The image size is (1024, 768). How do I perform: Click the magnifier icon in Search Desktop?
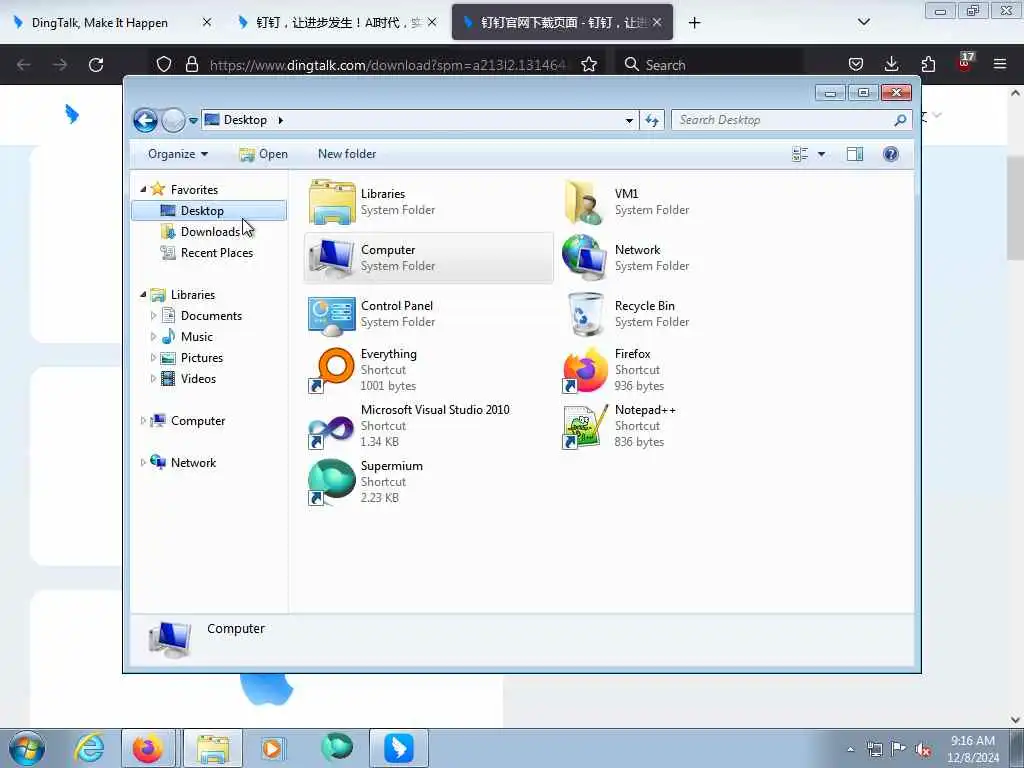pyautogui.click(x=901, y=120)
